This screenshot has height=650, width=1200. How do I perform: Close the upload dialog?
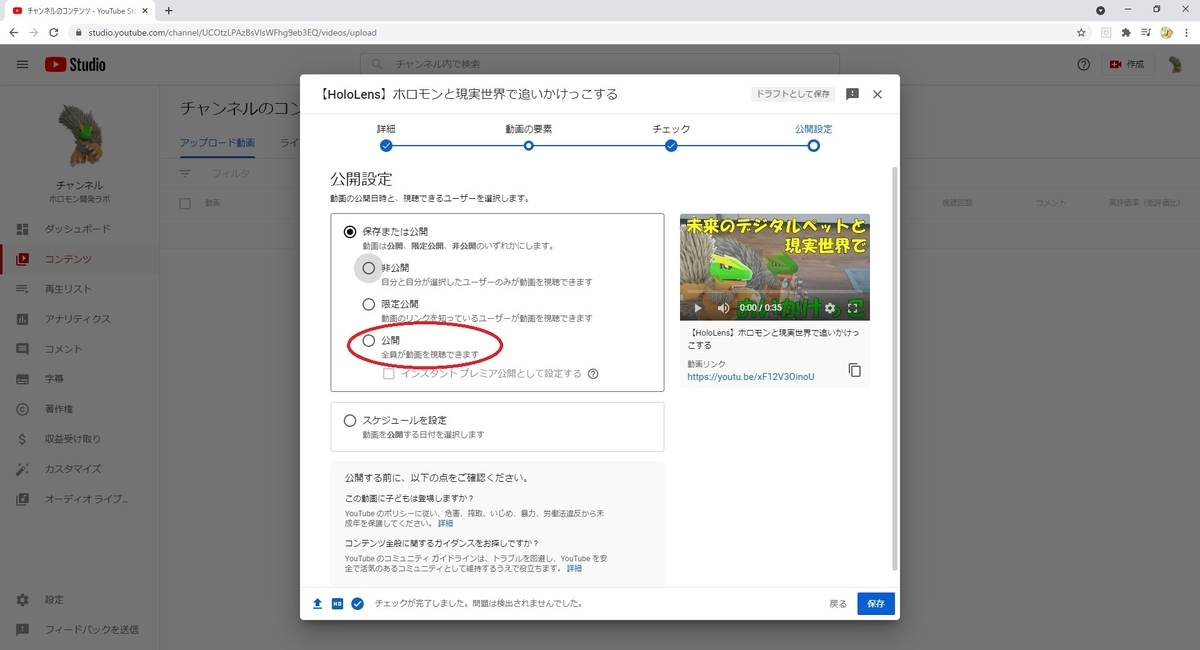pyautogui.click(x=877, y=94)
